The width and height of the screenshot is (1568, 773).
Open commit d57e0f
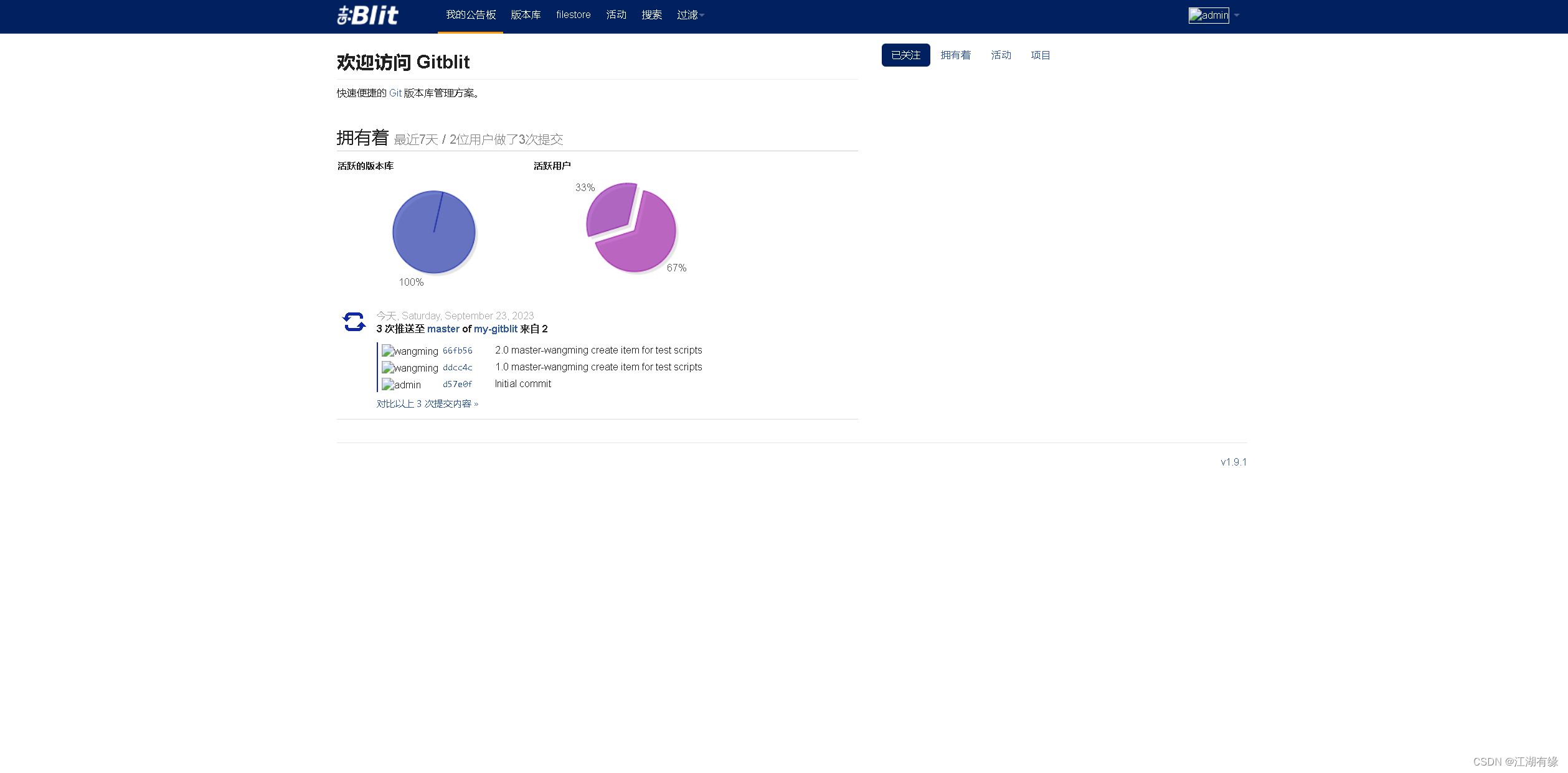(458, 385)
